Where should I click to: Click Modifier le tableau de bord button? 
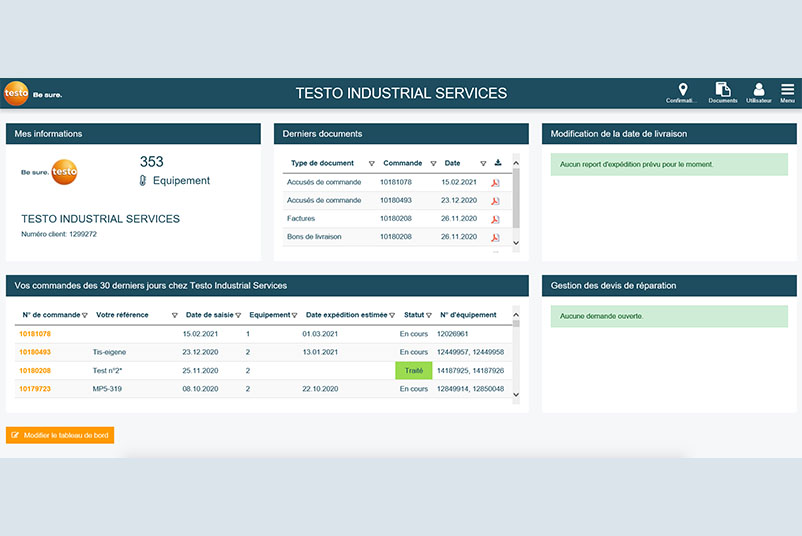(60, 435)
